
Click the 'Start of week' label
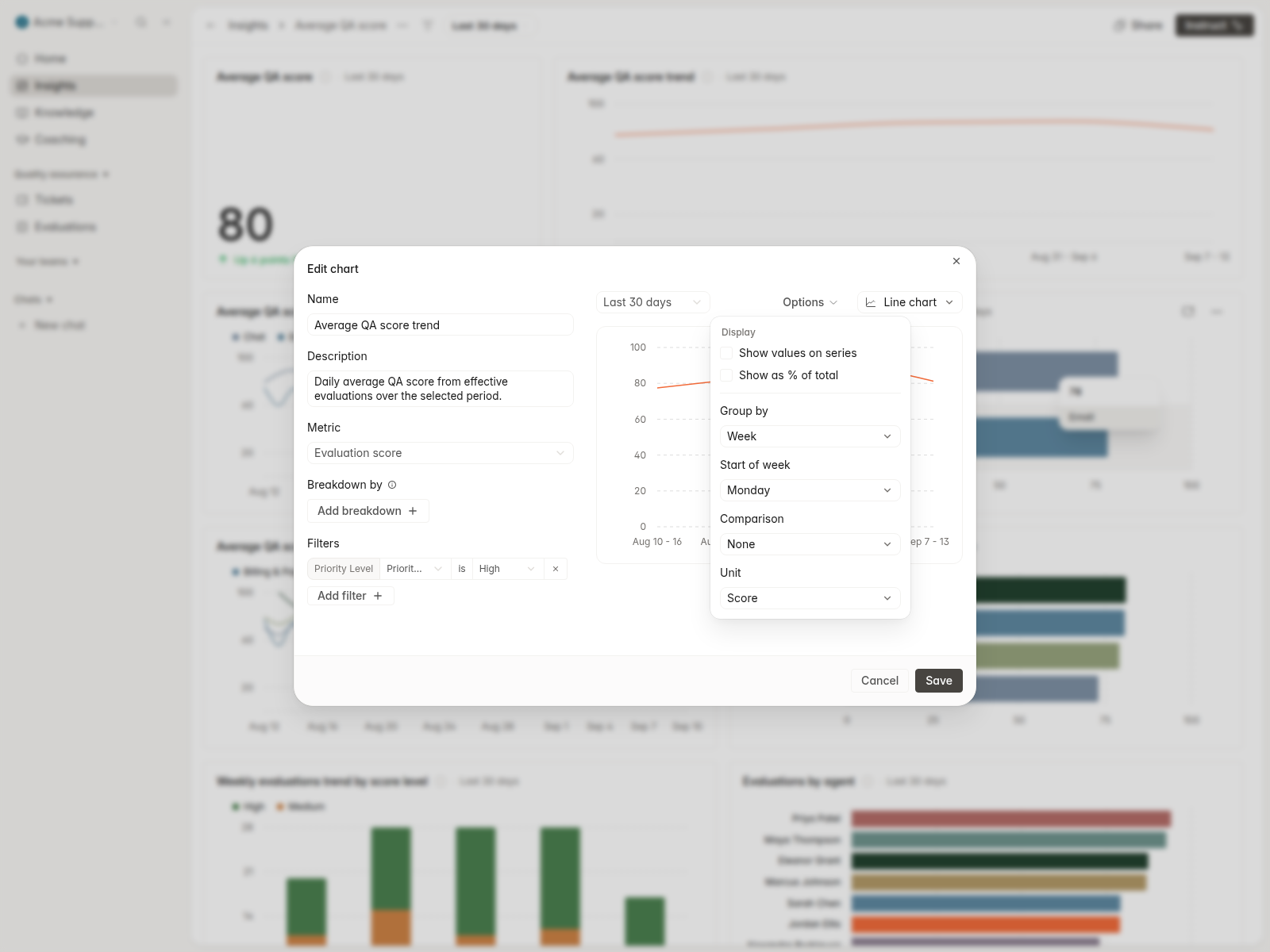click(x=755, y=465)
